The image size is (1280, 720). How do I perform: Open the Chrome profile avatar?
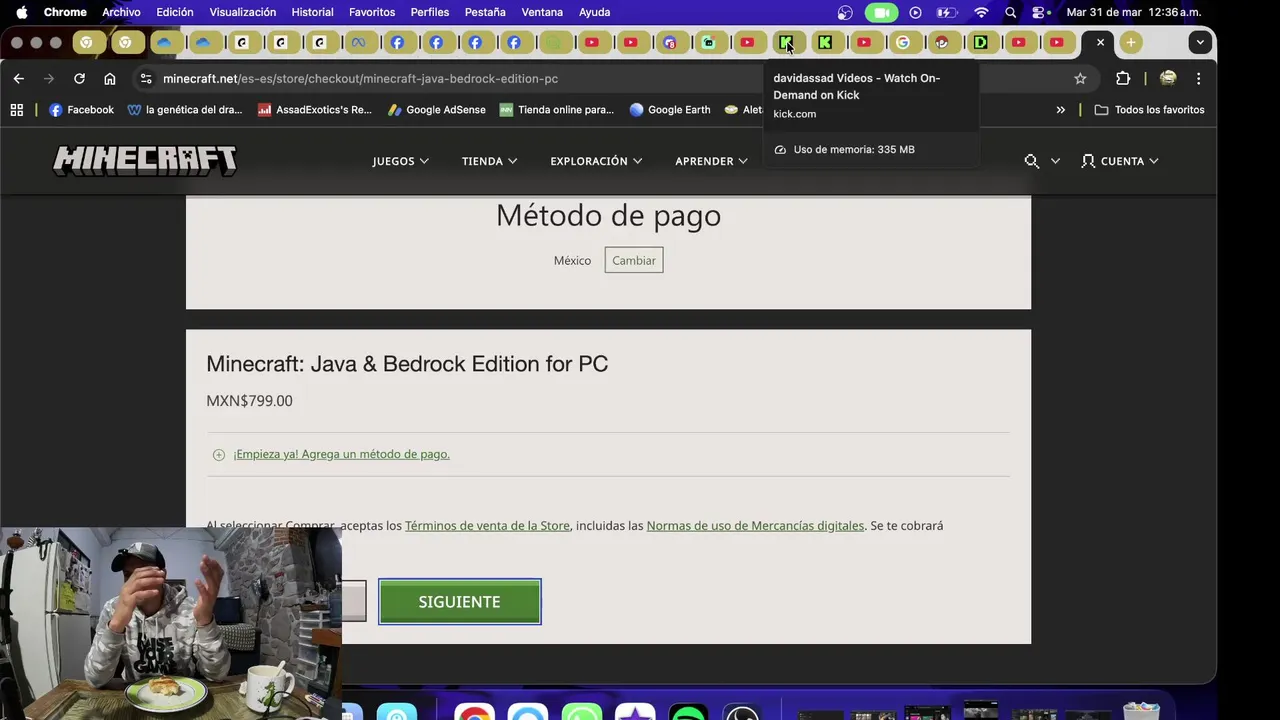click(1167, 78)
